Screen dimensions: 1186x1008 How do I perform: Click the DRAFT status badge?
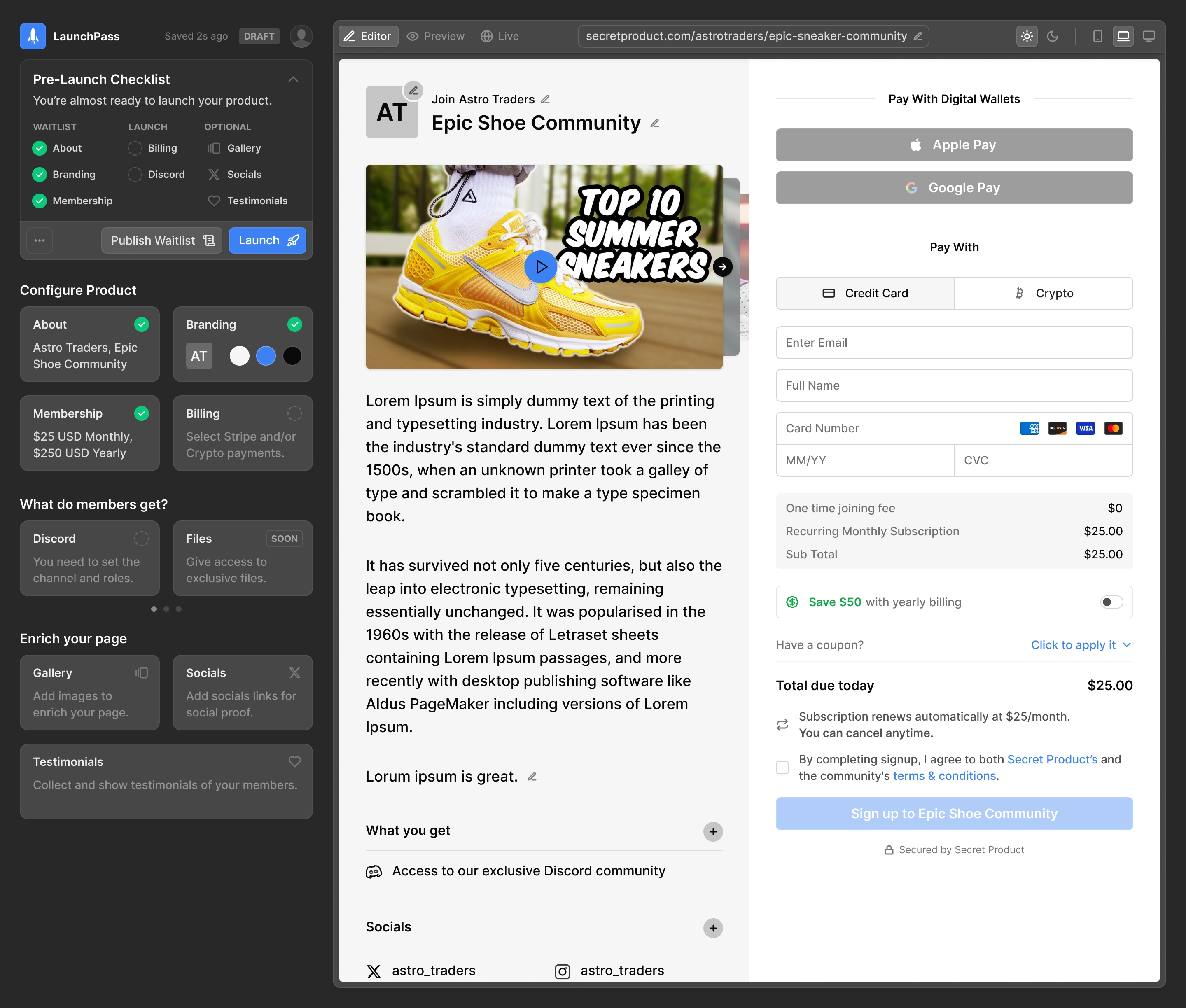tap(259, 36)
